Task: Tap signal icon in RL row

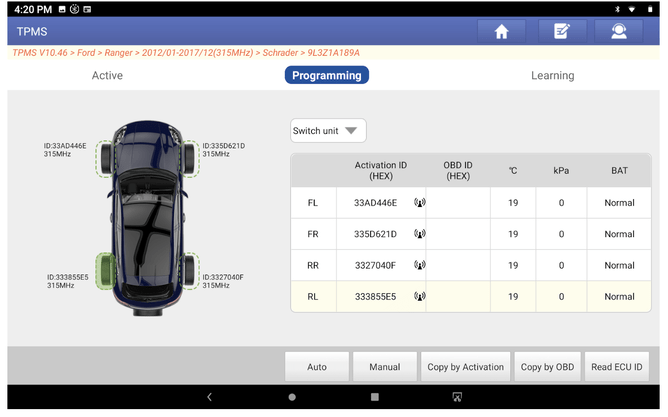Action: [420, 296]
